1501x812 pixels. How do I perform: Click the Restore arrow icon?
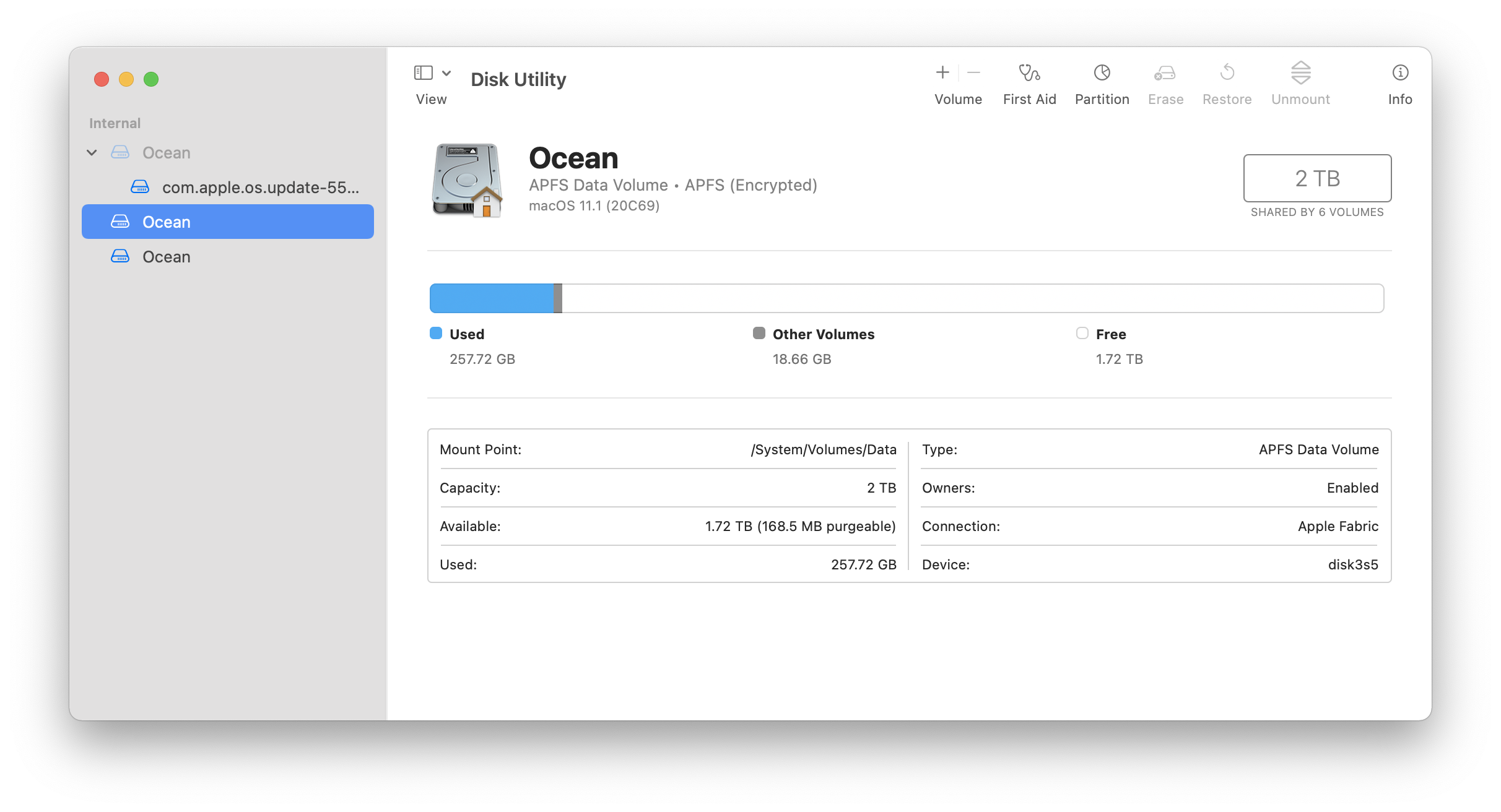(x=1227, y=73)
